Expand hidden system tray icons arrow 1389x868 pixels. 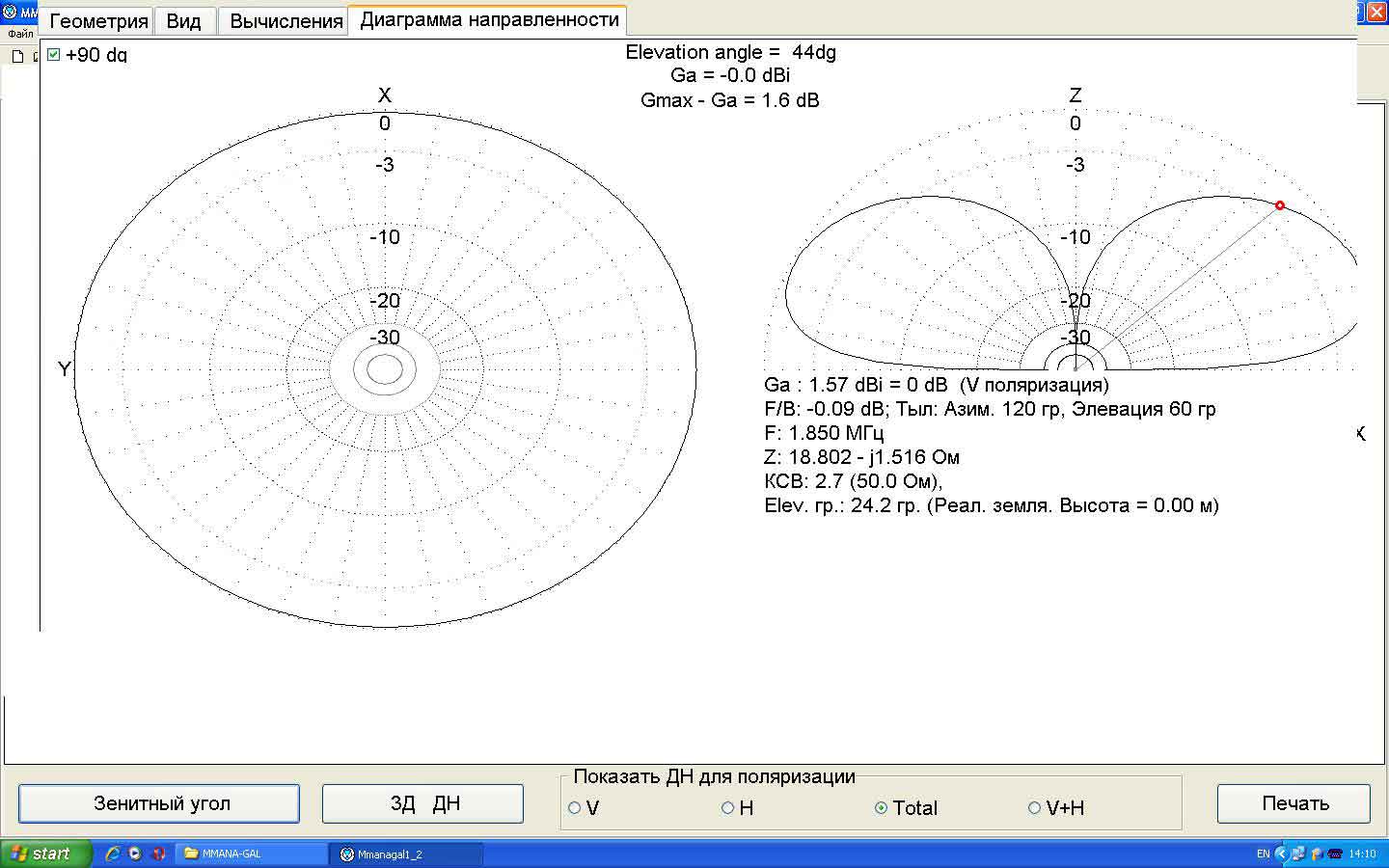click(1281, 854)
